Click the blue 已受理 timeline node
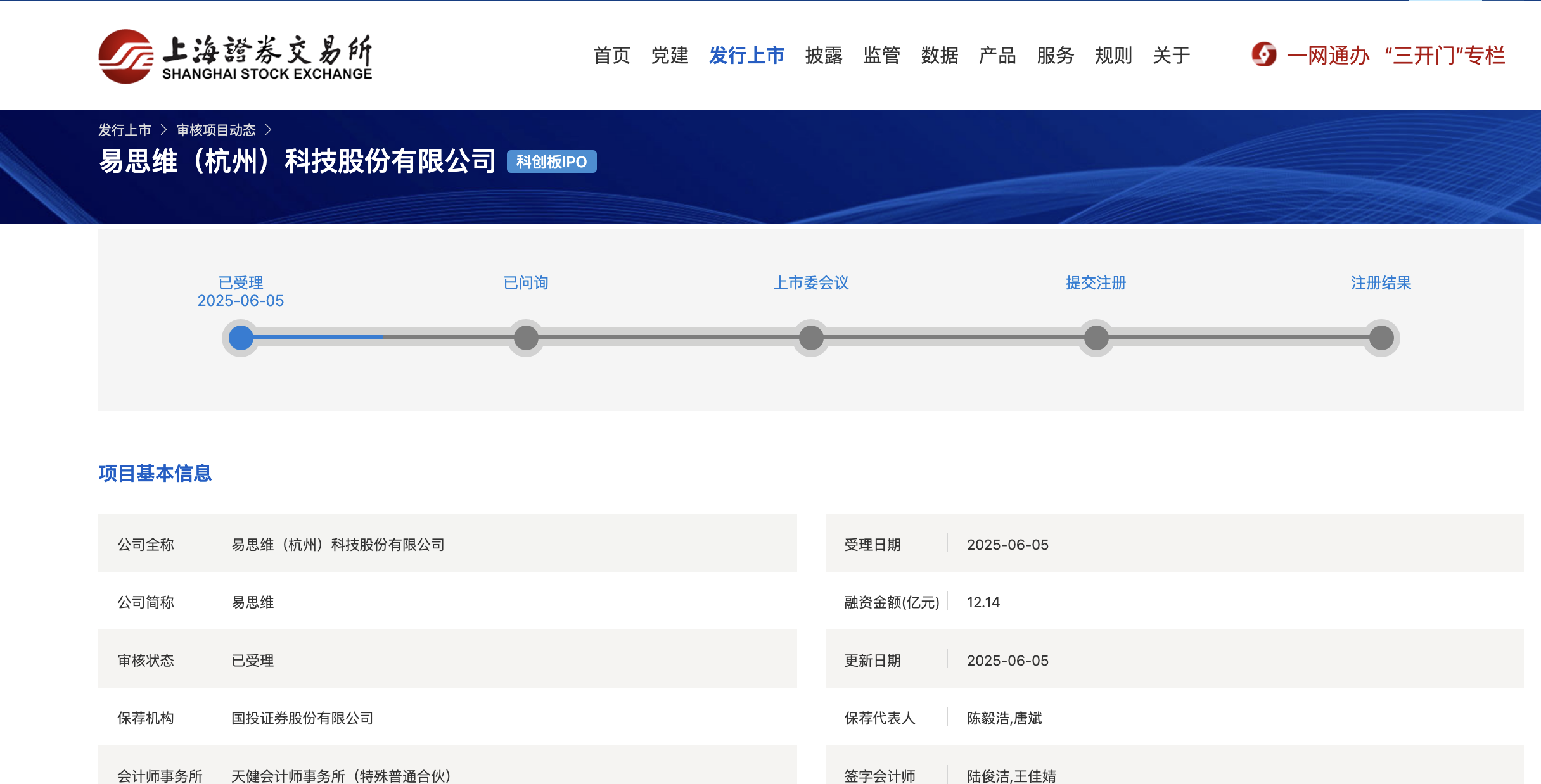This screenshot has height=784, width=1541. [241, 338]
